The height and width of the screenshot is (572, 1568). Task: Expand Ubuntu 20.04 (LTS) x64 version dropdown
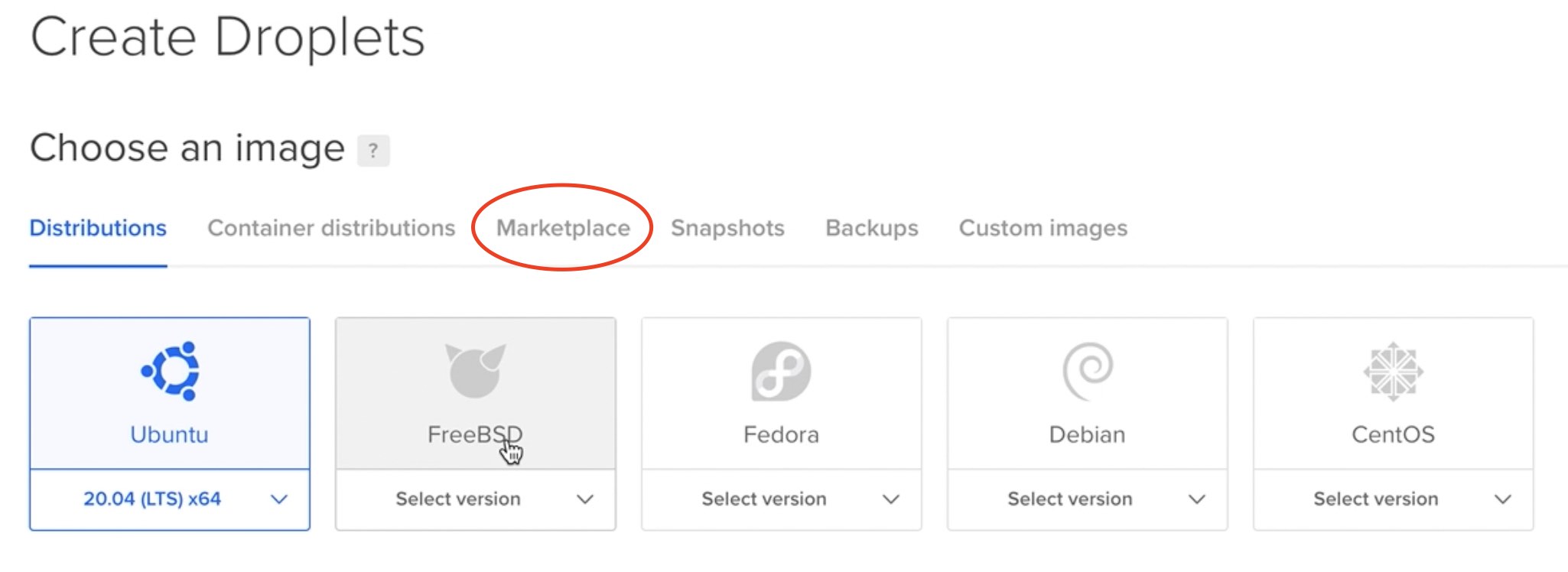[170, 499]
